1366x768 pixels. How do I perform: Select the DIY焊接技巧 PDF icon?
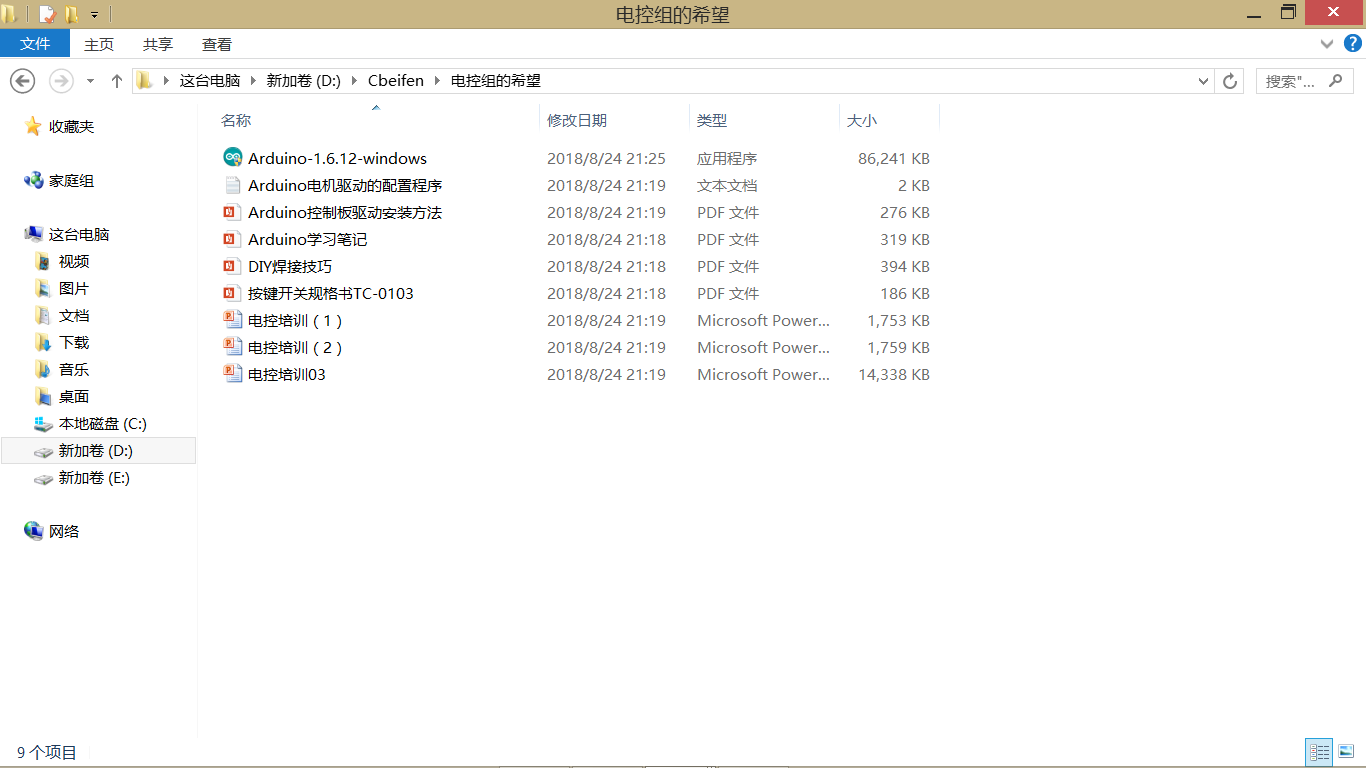point(233,266)
